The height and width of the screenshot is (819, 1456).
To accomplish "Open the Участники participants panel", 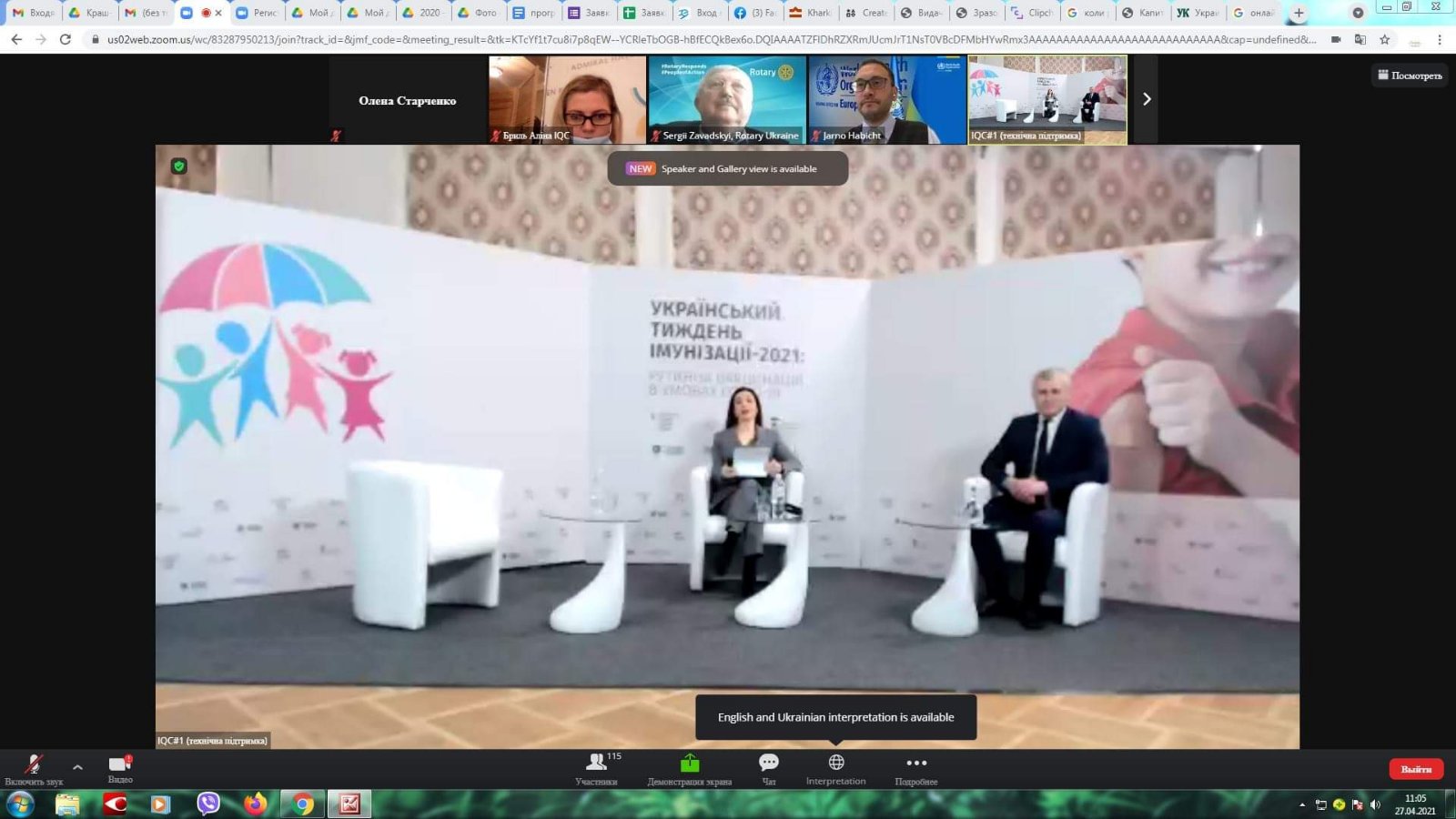I will (597, 767).
